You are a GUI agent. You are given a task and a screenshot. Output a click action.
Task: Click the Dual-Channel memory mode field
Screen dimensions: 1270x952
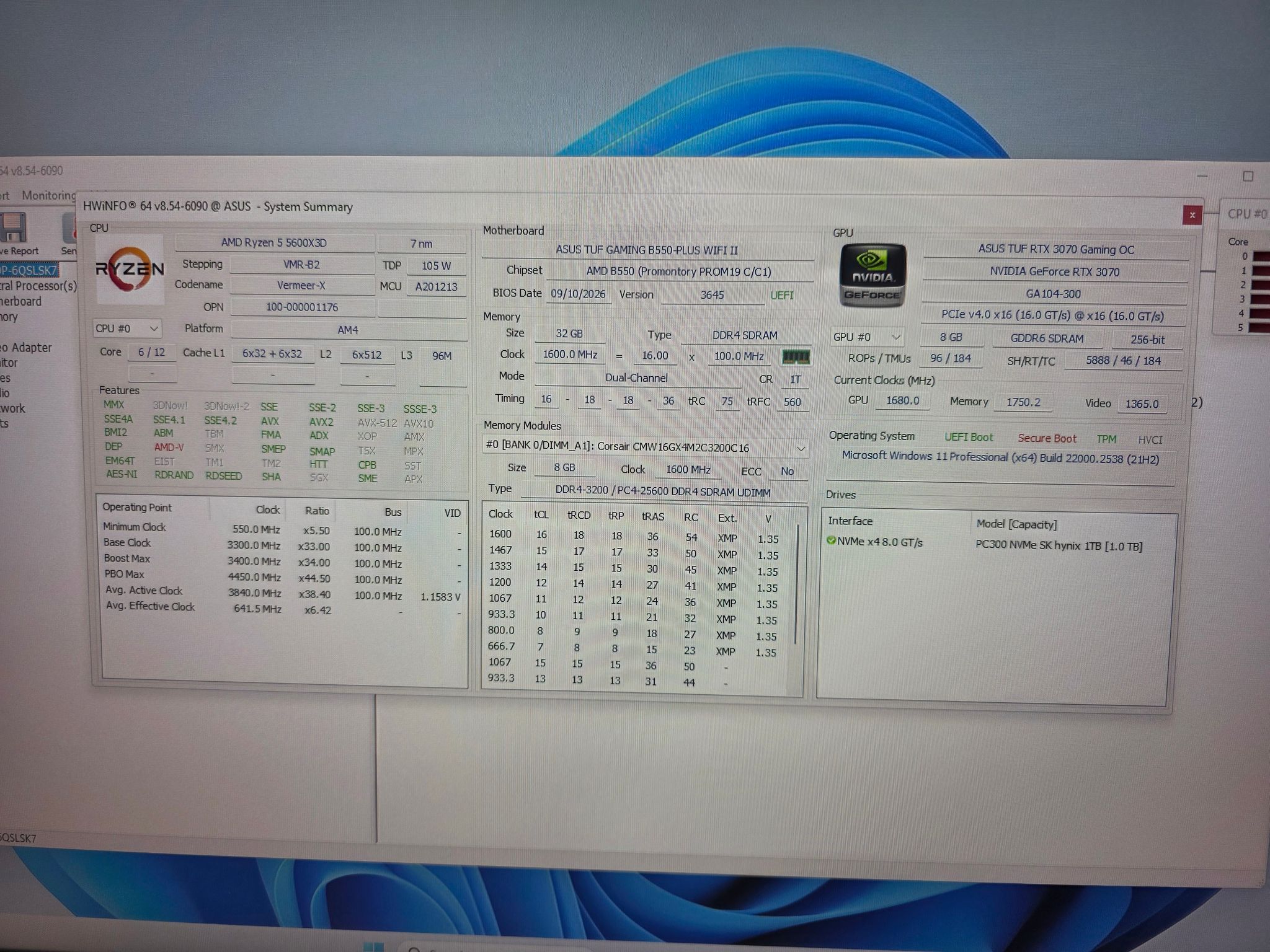636,377
